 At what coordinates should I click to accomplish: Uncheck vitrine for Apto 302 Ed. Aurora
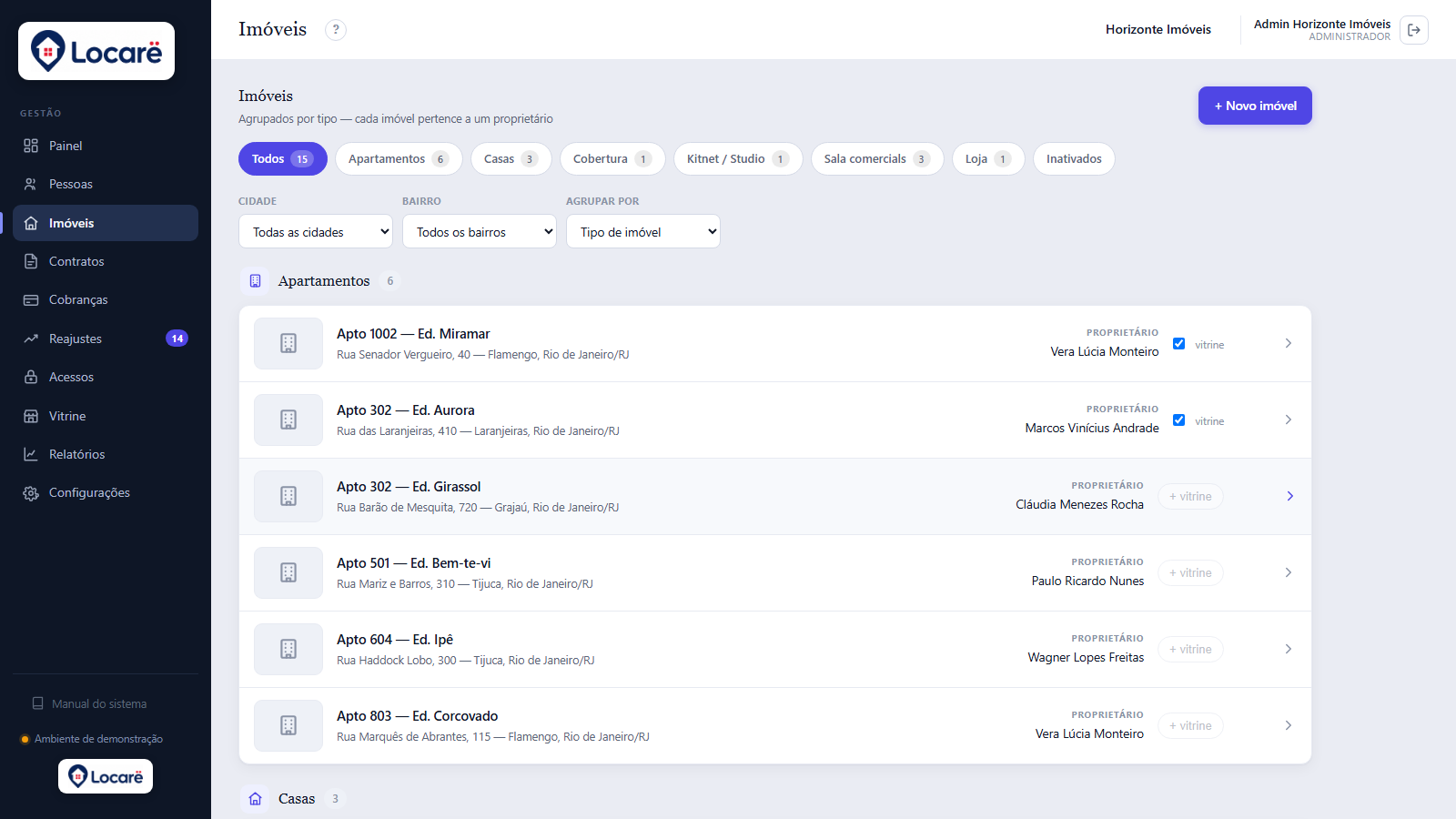click(x=1178, y=420)
